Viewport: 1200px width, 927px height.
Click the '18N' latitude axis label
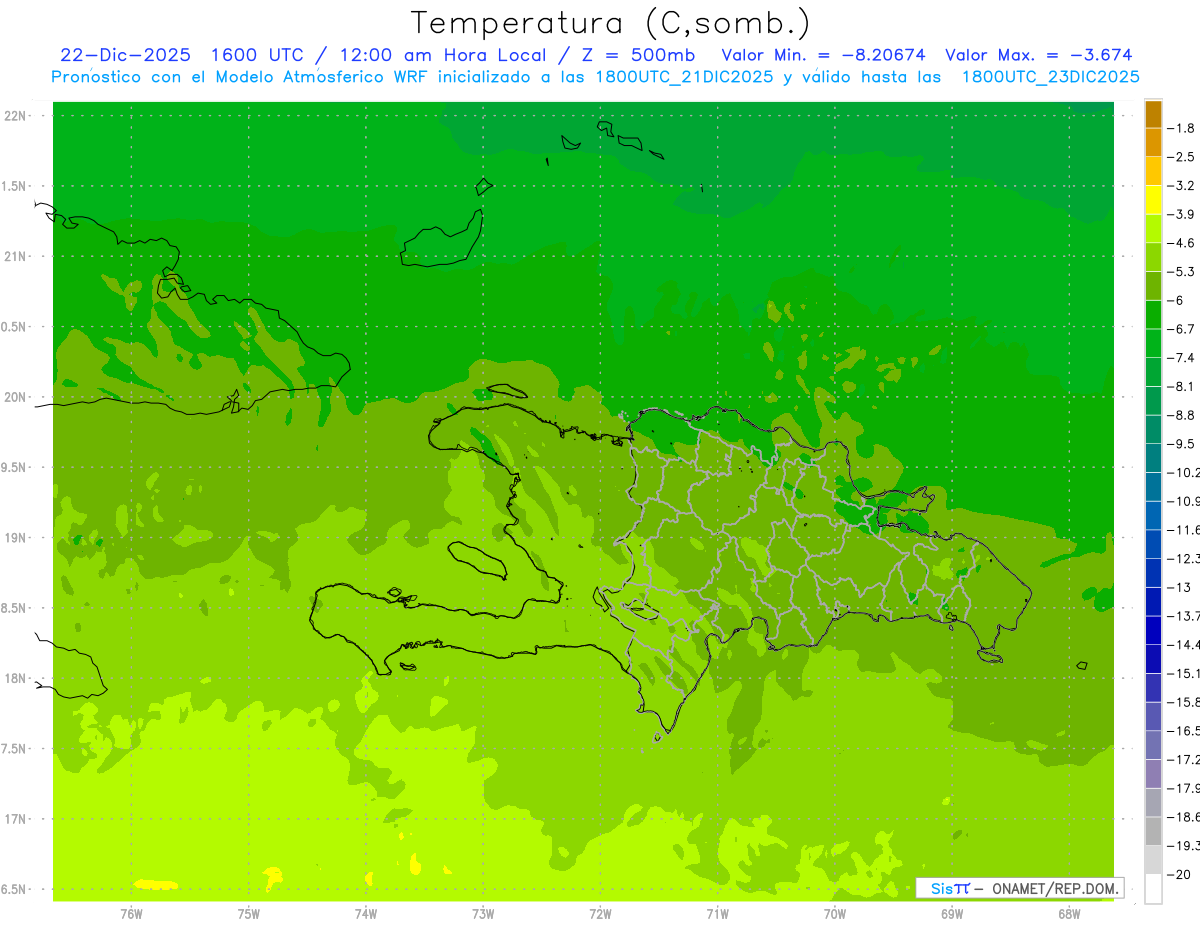click(x=14, y=678)
